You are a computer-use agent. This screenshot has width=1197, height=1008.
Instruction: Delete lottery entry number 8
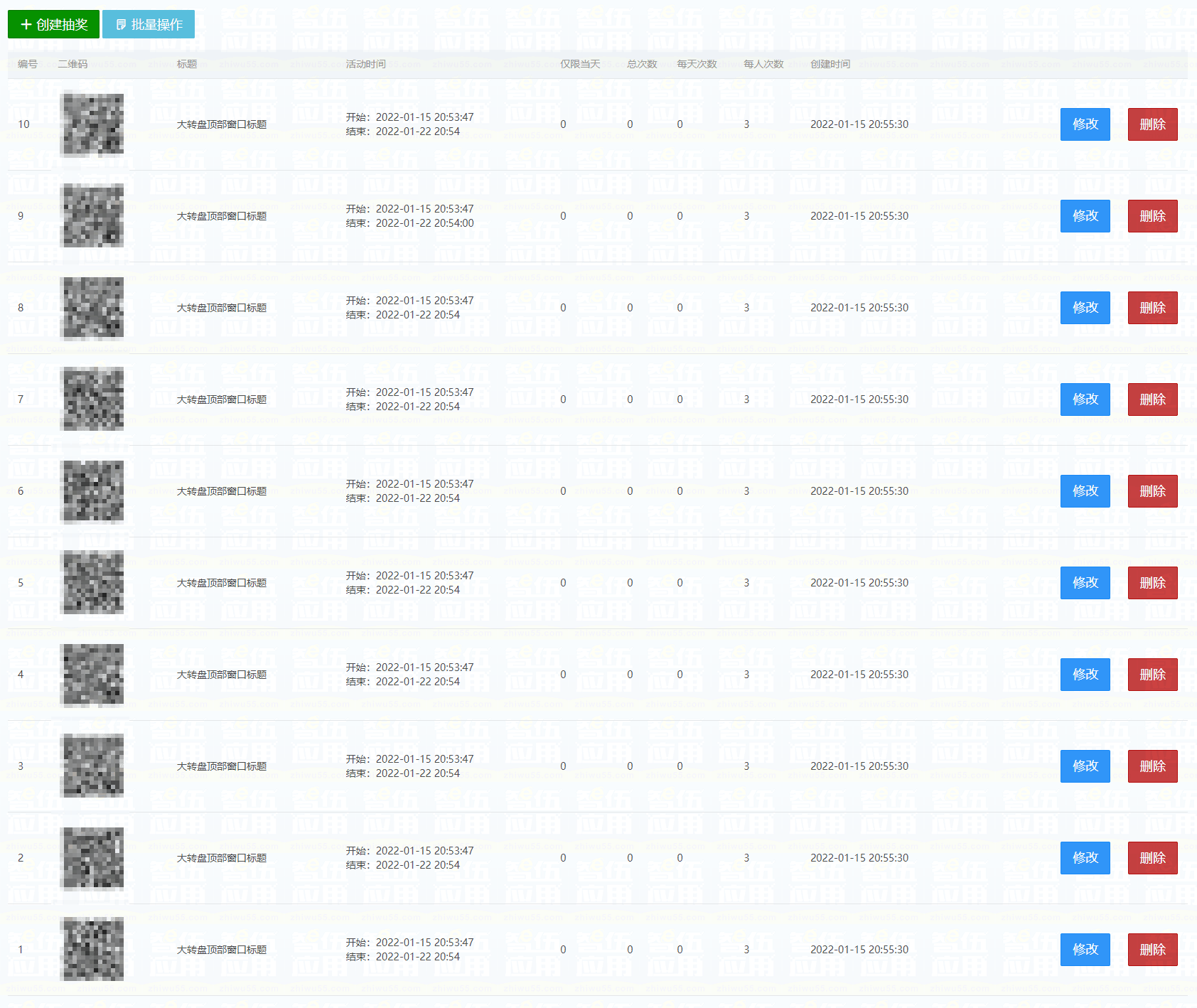pos(1152,308)
